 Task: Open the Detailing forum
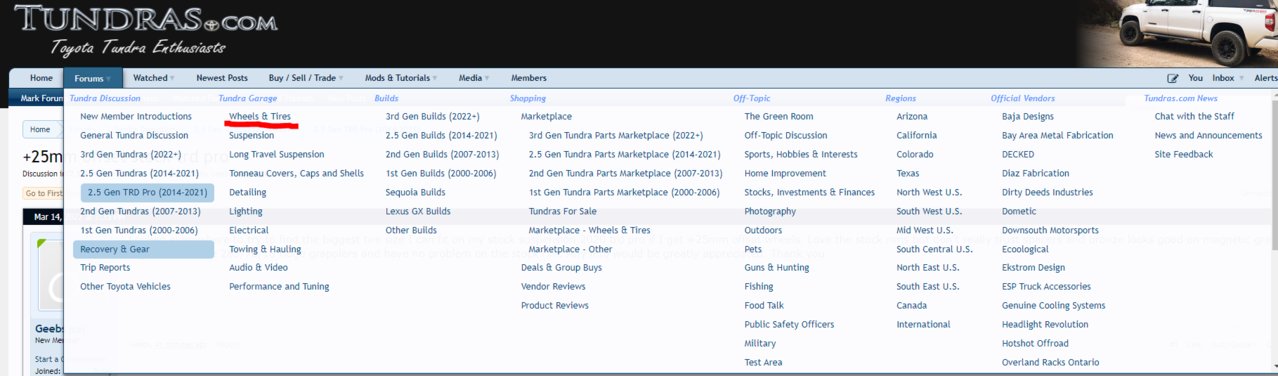(x=248, y=192)
